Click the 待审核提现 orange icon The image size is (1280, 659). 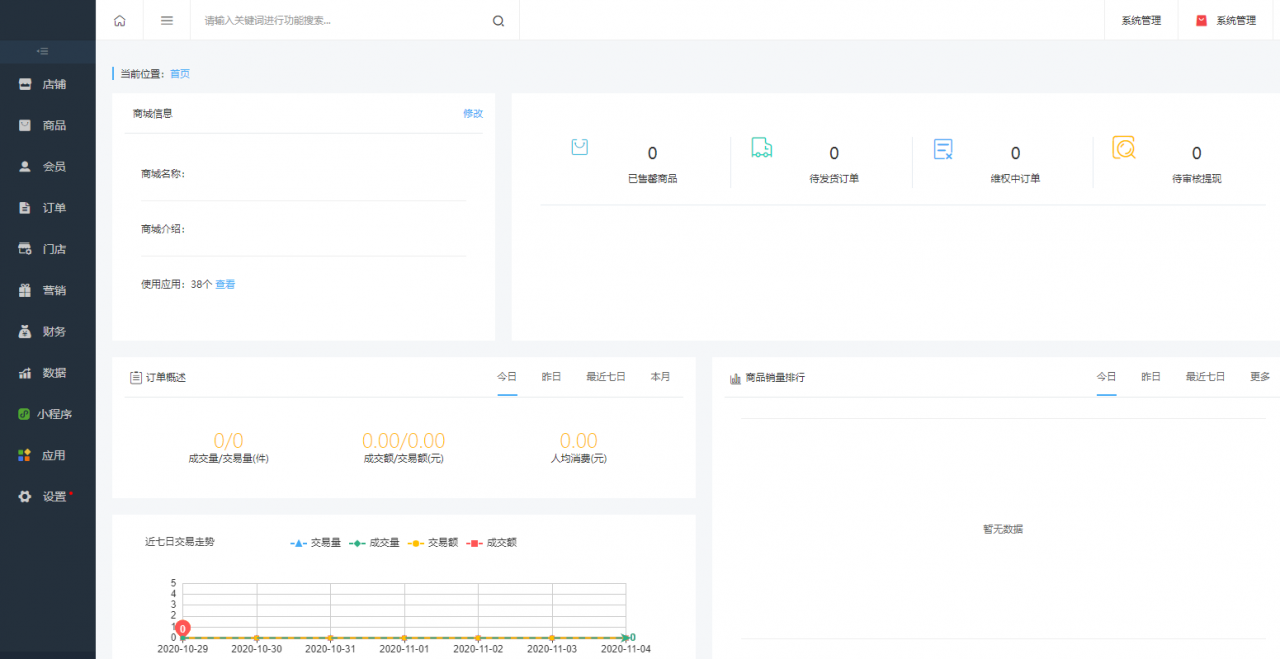coord(1124,148)
